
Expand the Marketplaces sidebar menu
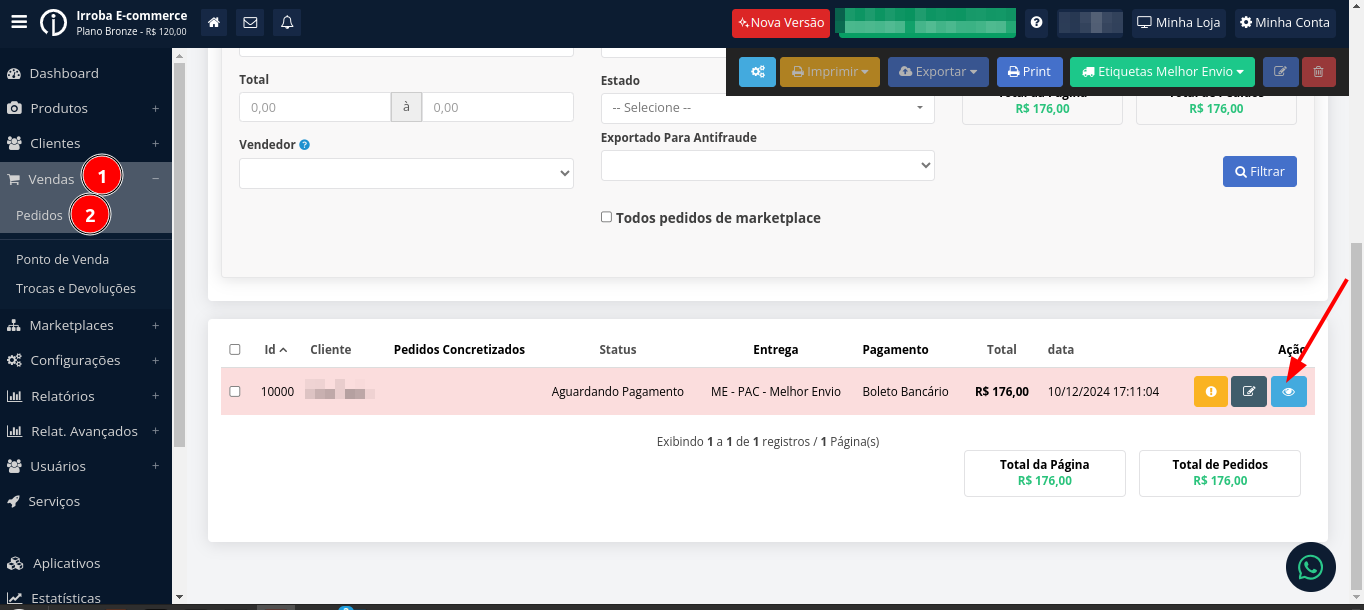click(x=86, y=325)
